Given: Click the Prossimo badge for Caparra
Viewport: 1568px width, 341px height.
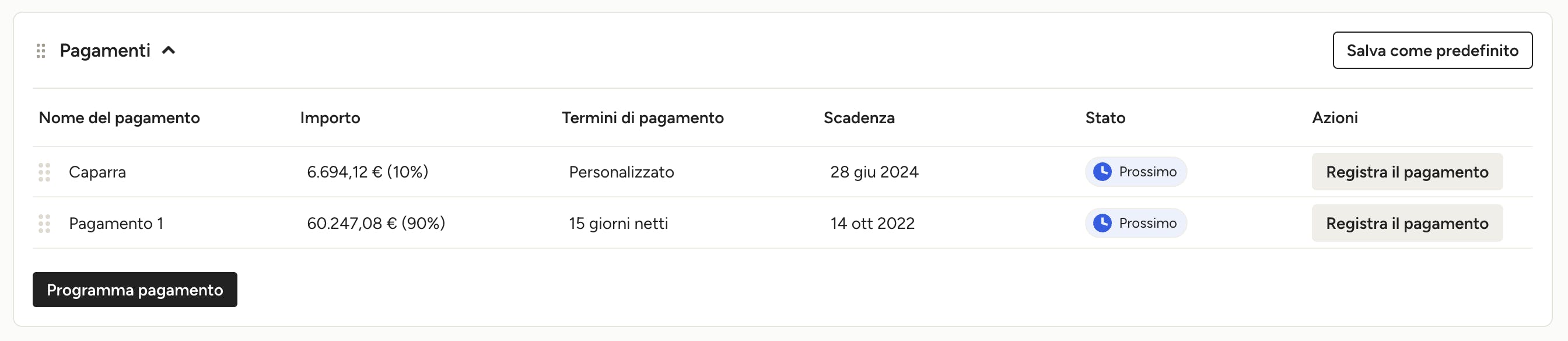Looking at the screenshot, I should pos(1136,172).
